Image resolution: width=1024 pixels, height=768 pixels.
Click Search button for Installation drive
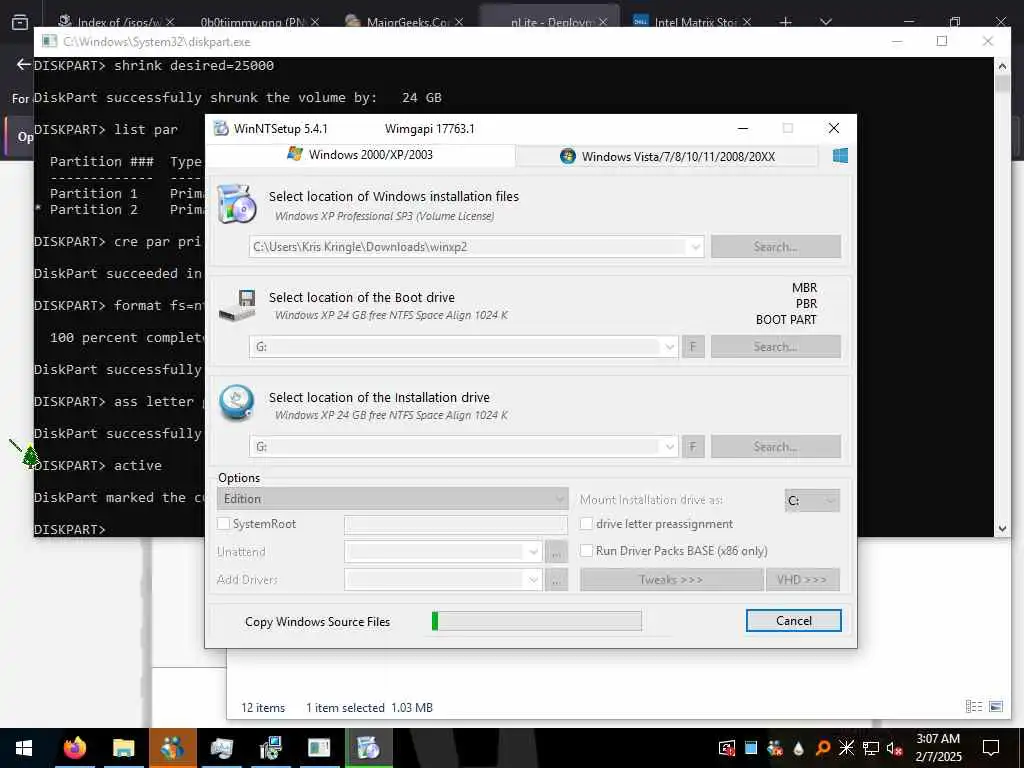tap(775, 447)
